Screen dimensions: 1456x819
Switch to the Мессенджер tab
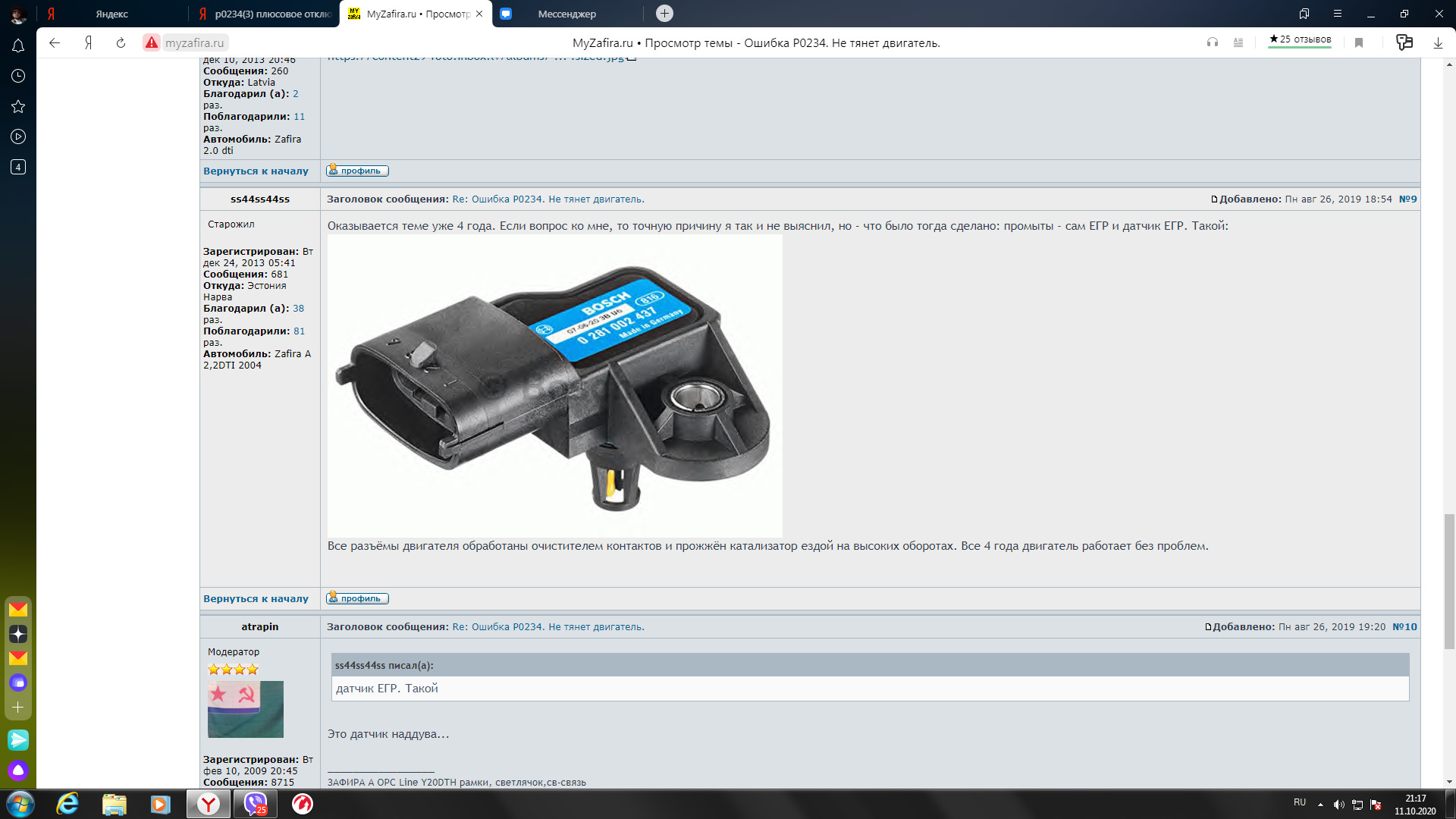[x=567, y=14]
